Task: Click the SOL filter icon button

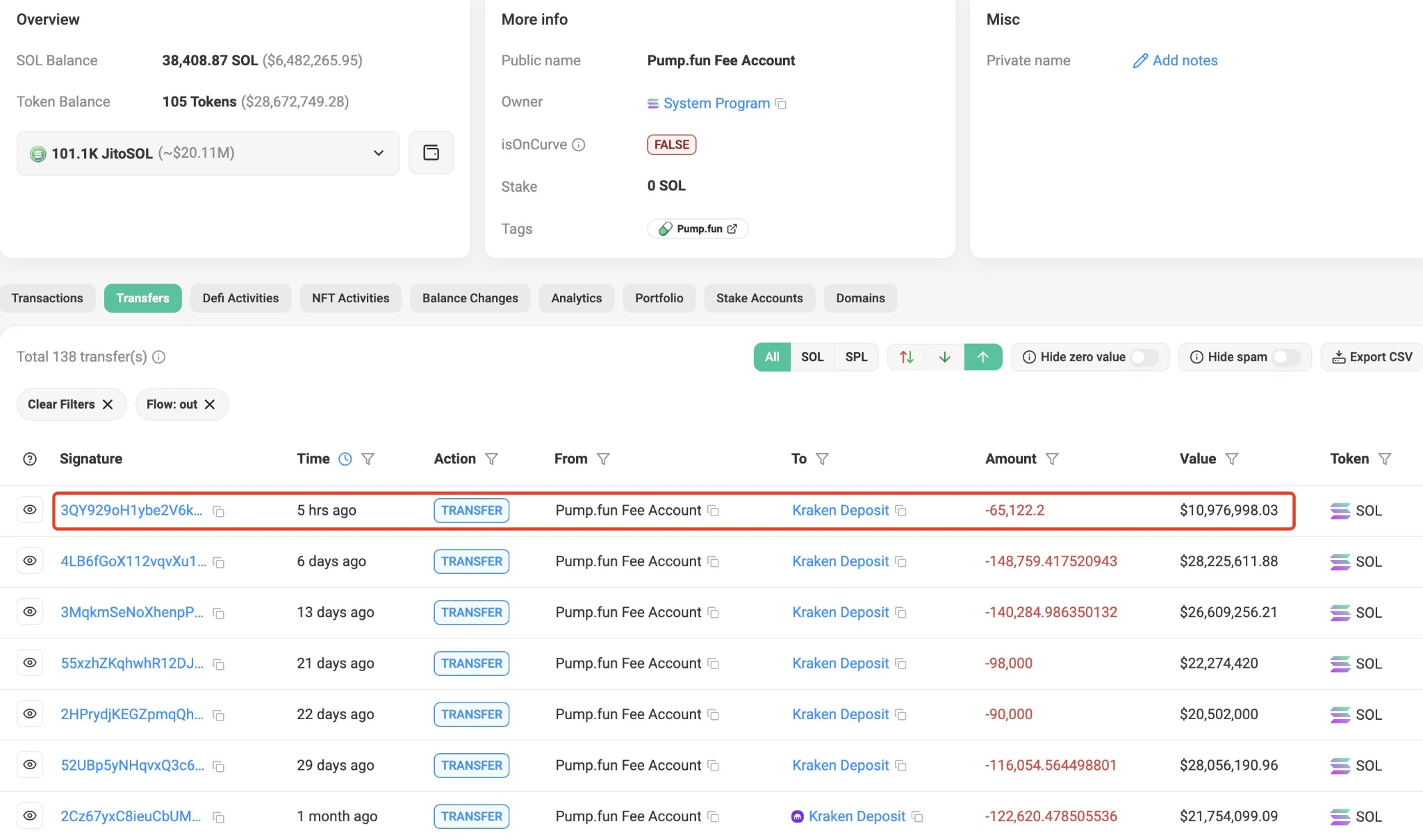Action: pyautogui.click(x=812, y=357)
